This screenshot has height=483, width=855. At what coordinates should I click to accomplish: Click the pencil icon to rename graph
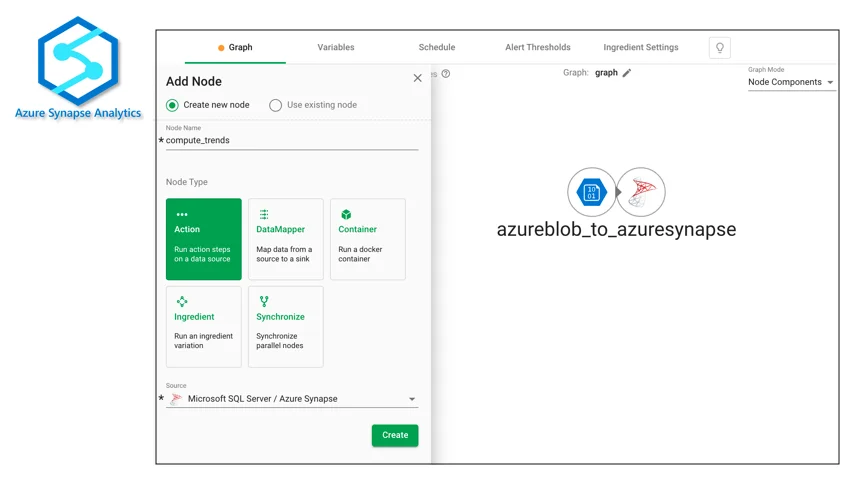coord(627,73)
